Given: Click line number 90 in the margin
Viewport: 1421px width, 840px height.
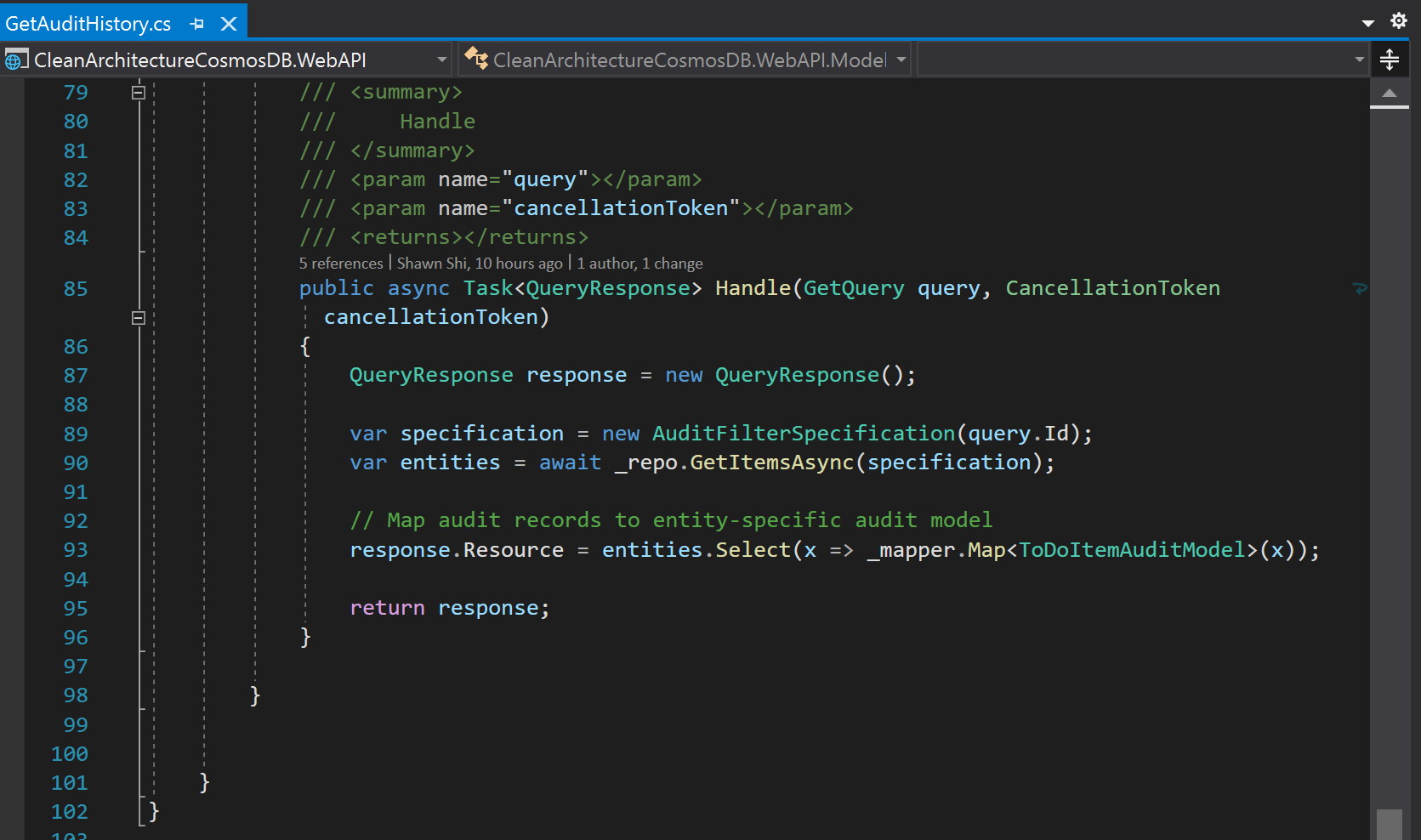Looking at the screenshot, I should [75, 463].
